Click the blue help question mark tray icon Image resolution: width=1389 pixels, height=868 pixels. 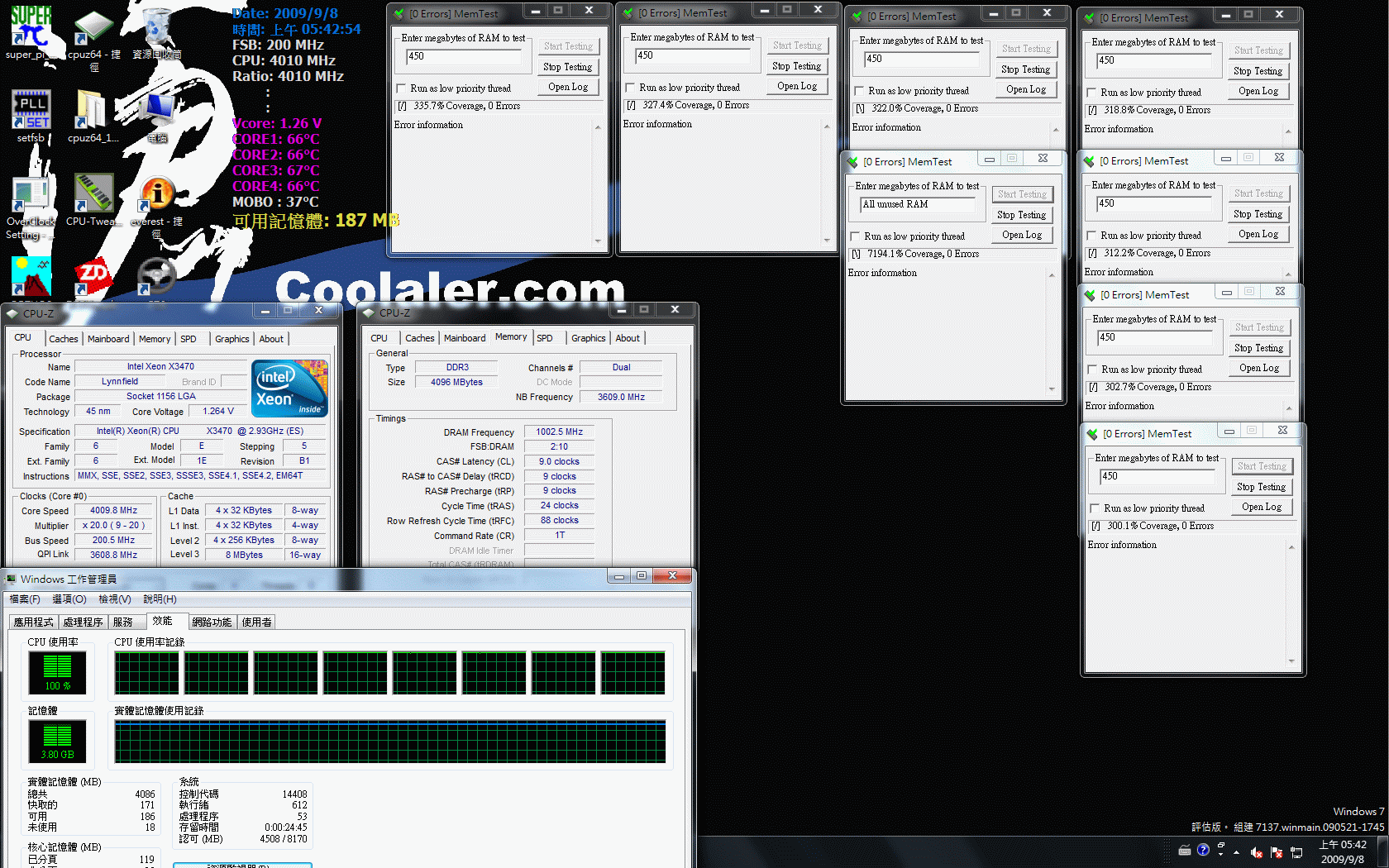pyautogui.click(x=1203, y=850)
